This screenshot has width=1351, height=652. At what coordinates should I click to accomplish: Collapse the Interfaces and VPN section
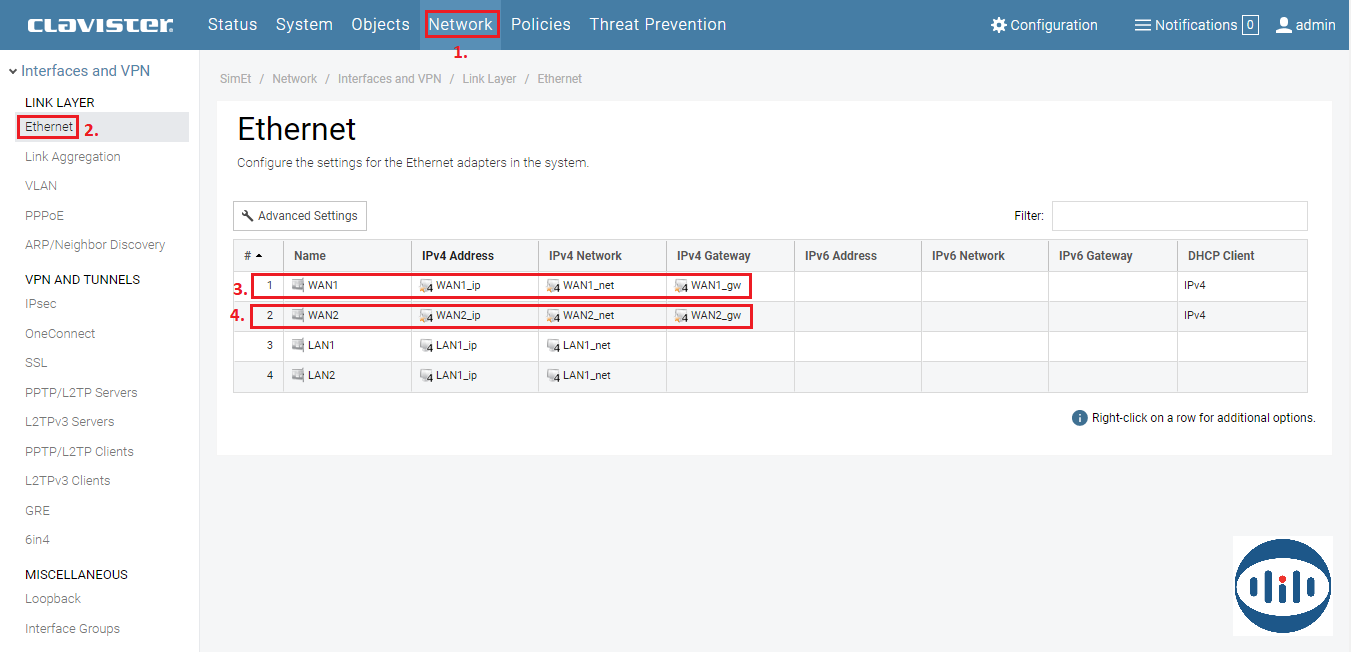coord(13,71)
